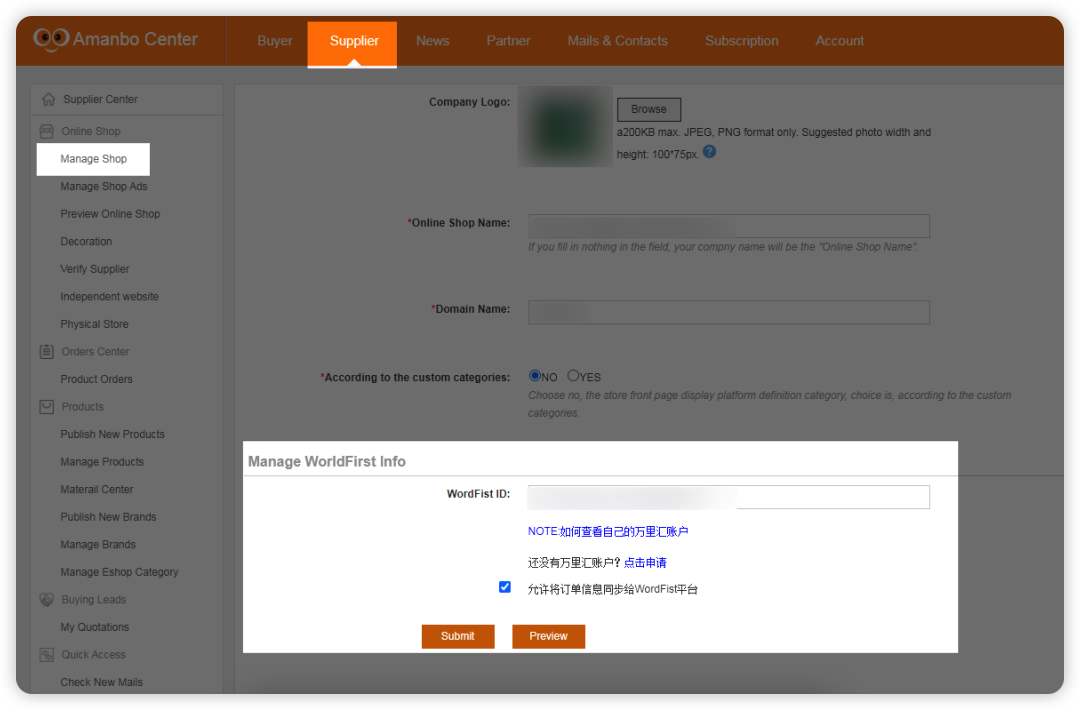Click the Online Shop store icon
The width and height of the screenshot is (1080, 710).
coord(47,132)
